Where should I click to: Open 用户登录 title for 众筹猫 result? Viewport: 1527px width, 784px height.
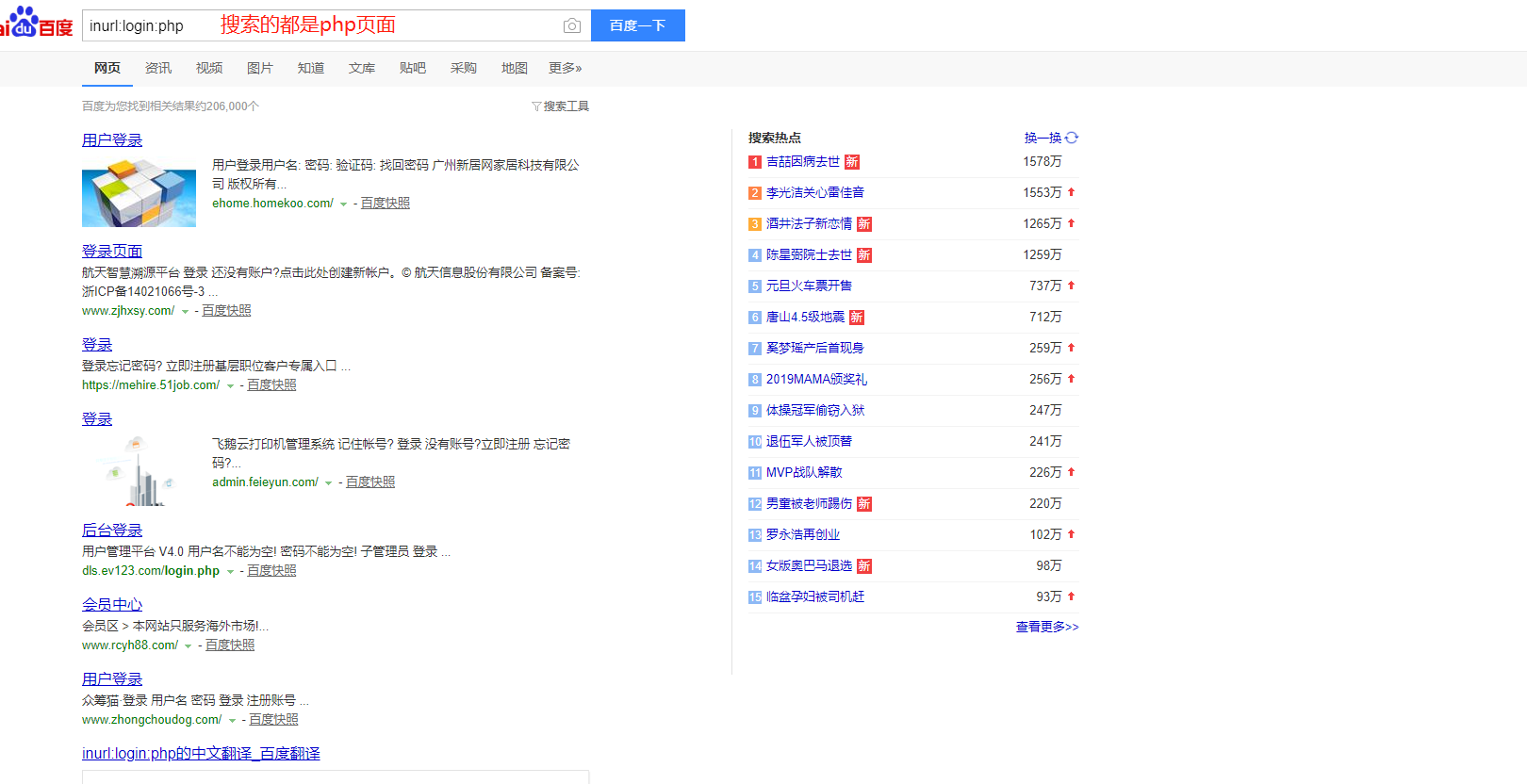pyautogui.click(x=112, y=679)
